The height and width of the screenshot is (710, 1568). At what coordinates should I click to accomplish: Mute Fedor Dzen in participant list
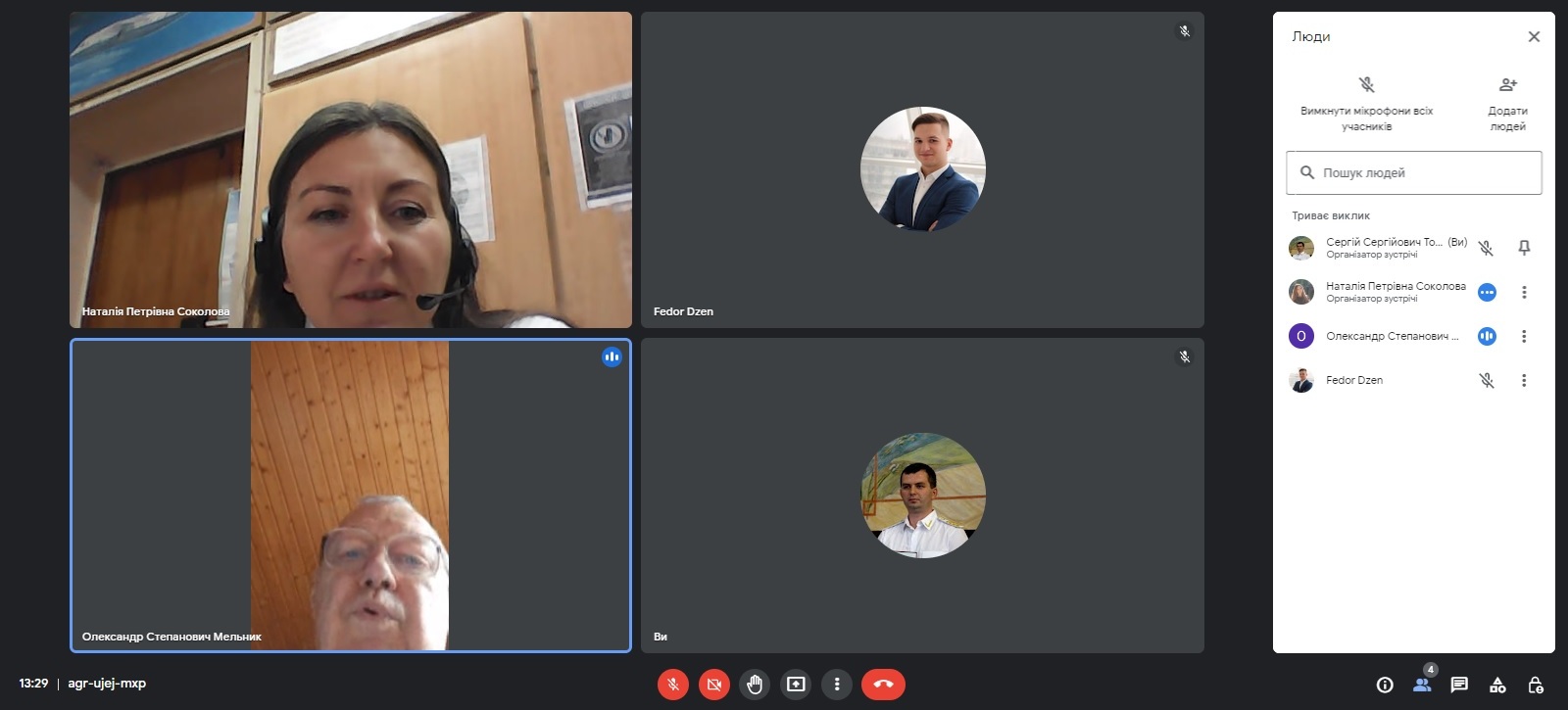pos(1487,380)
